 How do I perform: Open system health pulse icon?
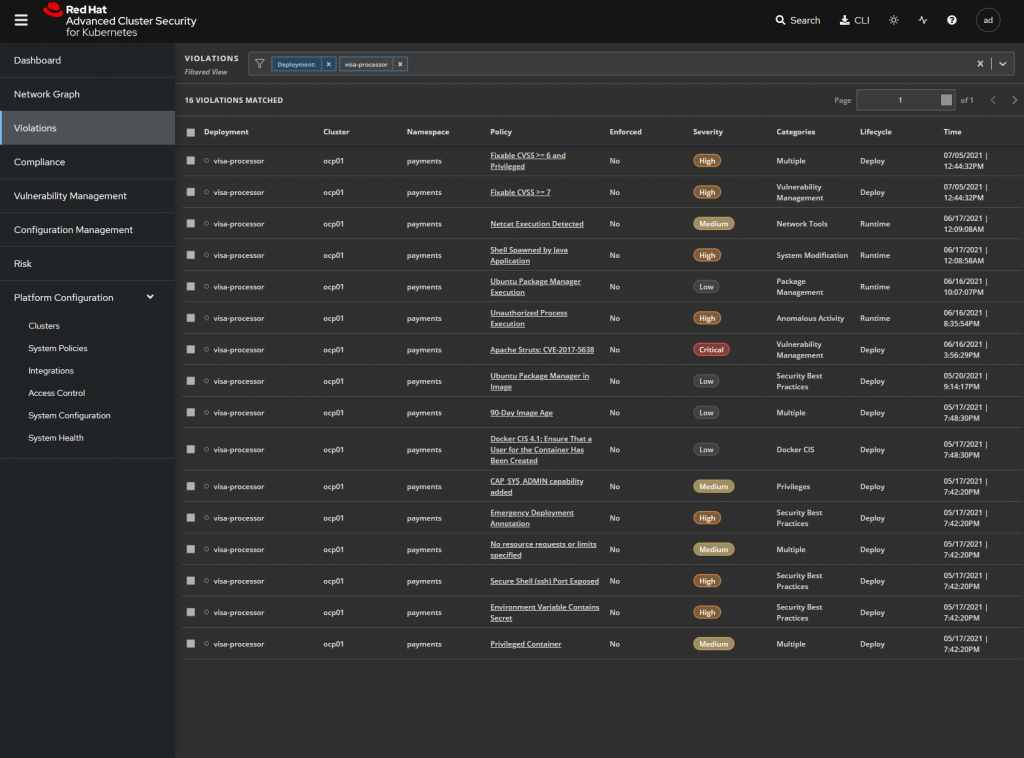point(922,20)
